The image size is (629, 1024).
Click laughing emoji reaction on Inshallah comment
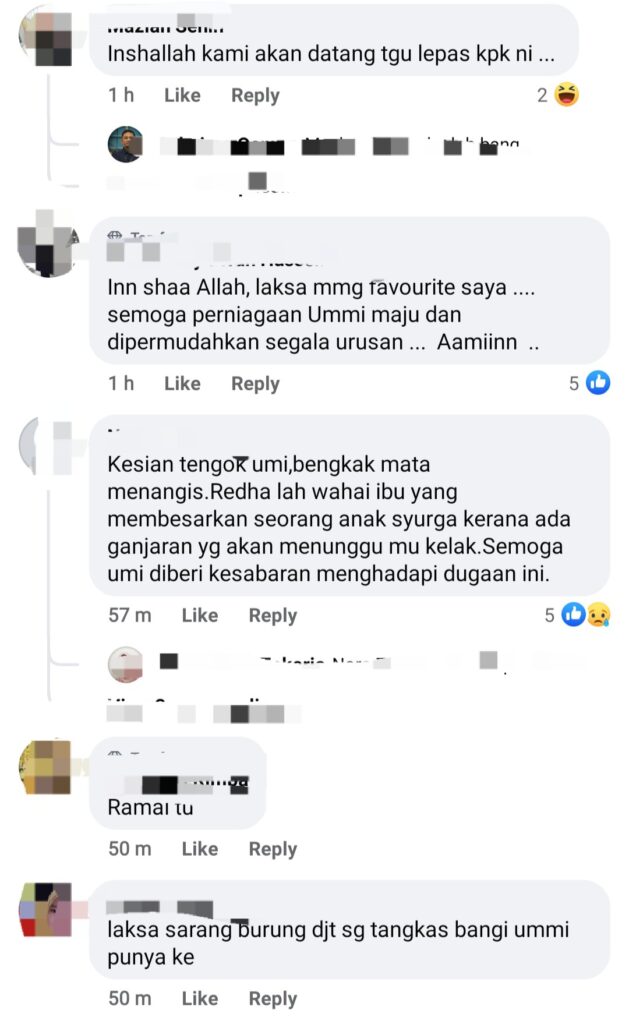coord(566,95)
